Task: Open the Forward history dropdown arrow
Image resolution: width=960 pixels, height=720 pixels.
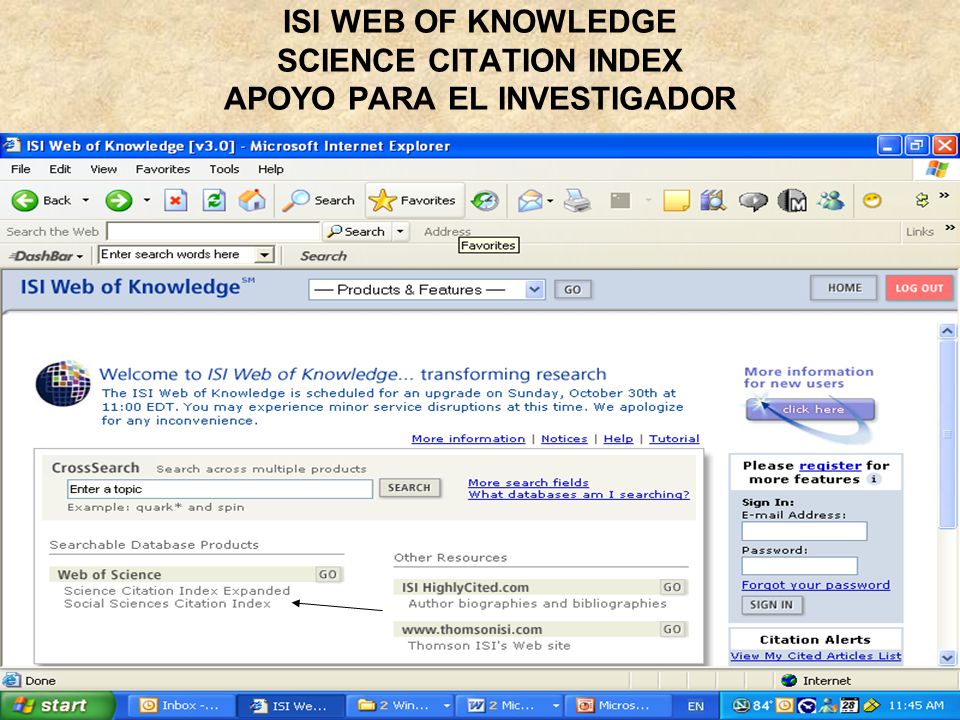Action: (146, 200)
